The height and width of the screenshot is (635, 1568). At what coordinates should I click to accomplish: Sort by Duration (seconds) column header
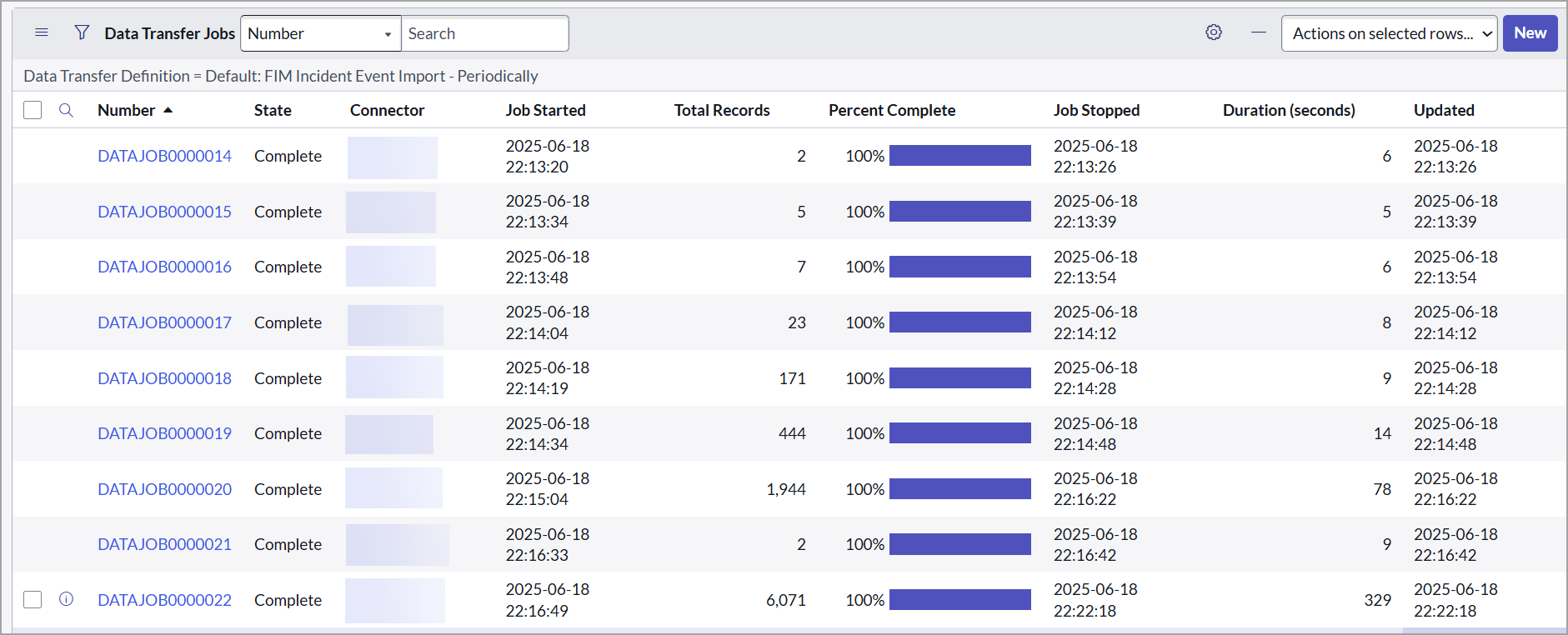1288,111
